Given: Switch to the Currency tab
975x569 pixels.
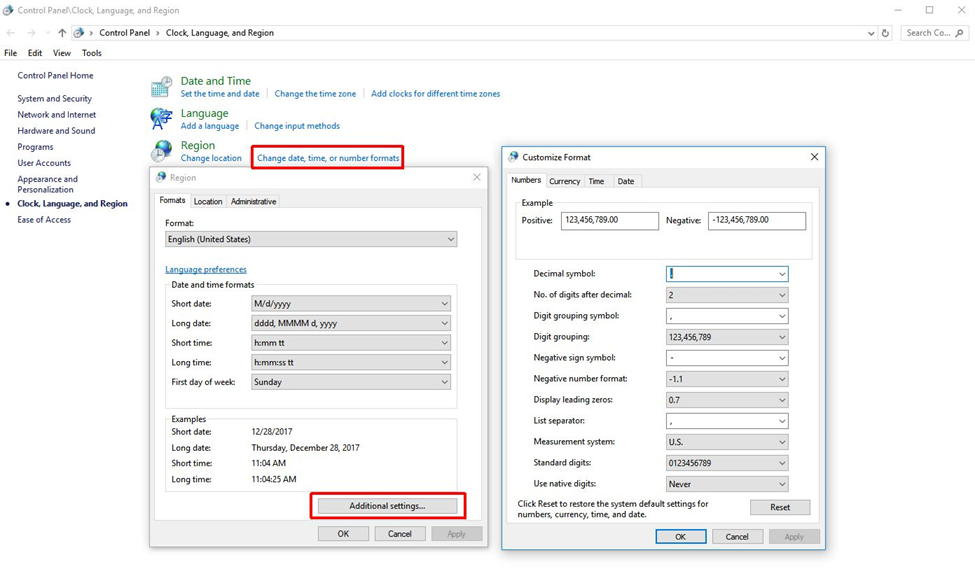Looking at the screenshot, I should [x=565, y=181].
